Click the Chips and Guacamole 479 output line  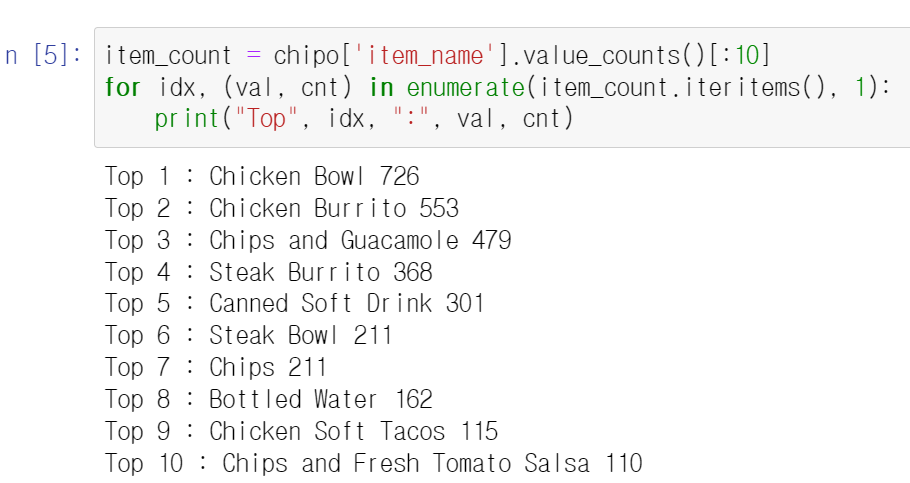(x=308, y=240)
